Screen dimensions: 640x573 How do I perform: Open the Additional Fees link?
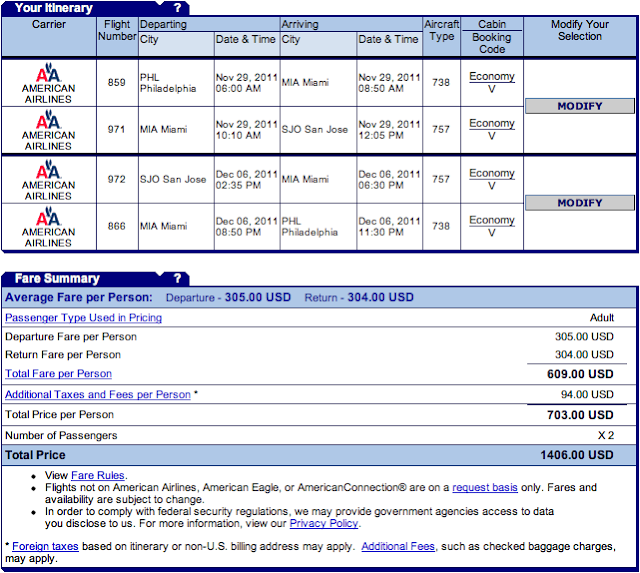point(398,546)
